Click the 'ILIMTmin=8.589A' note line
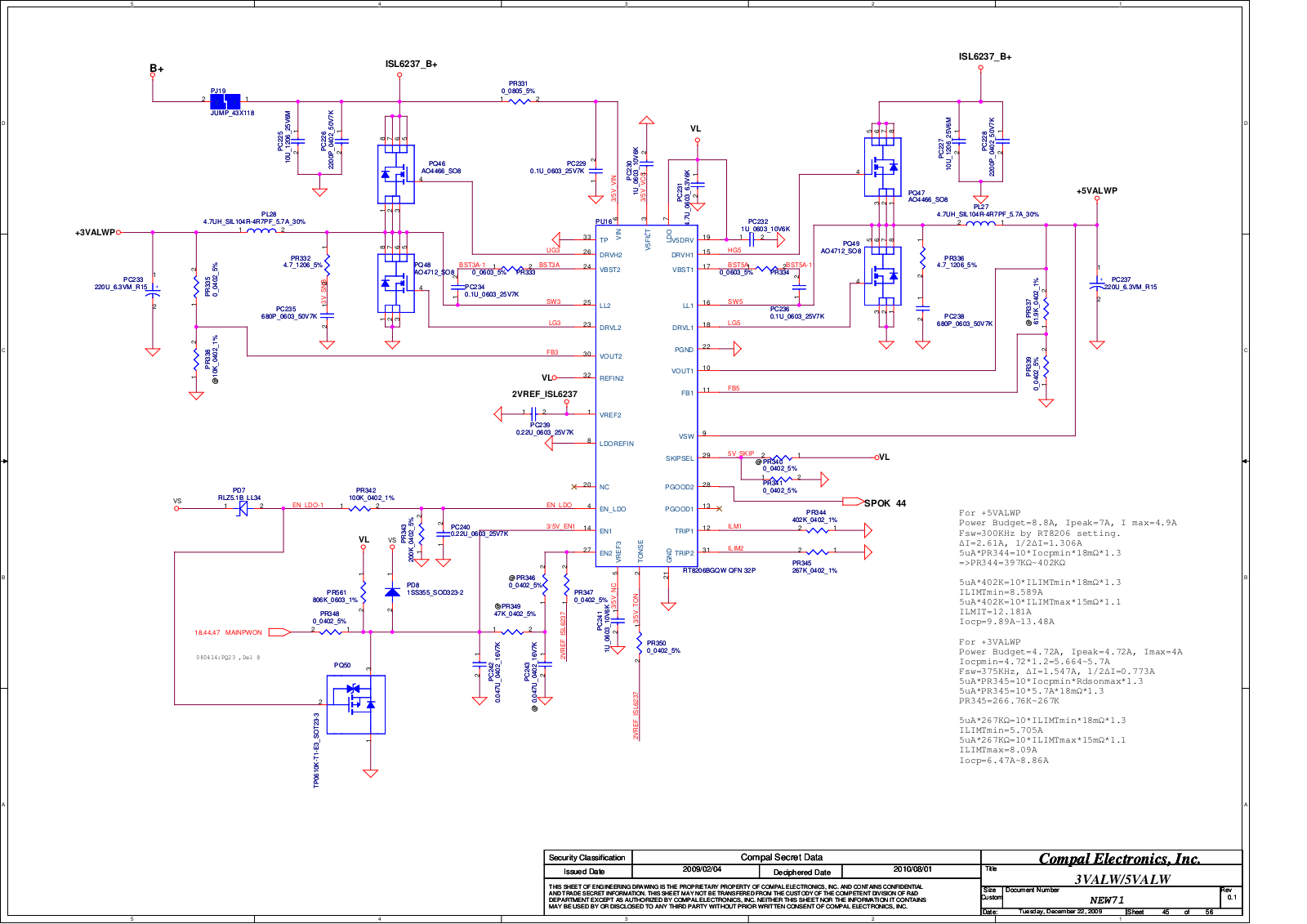Screen dimensions: 1307x924 [x=1001, y=592]
